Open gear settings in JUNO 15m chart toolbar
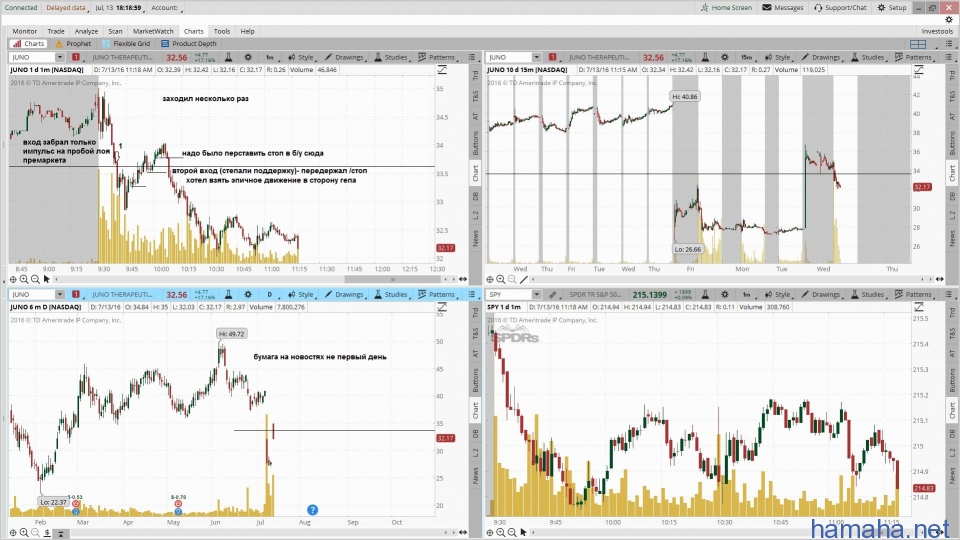Image resolution: width=960 pixels, height=540 pixels. (725, 57)
